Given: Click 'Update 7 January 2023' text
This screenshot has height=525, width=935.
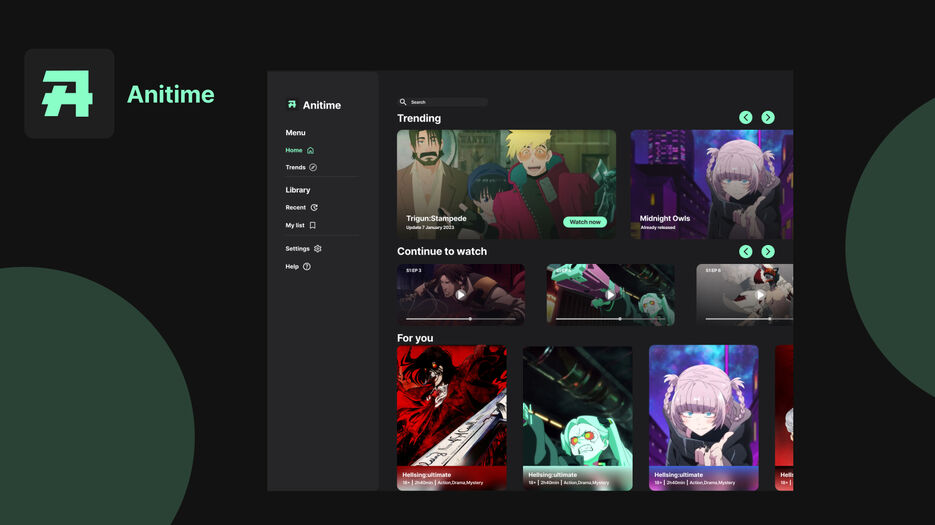Looking at the screenshot, I should tap(430, 227).
